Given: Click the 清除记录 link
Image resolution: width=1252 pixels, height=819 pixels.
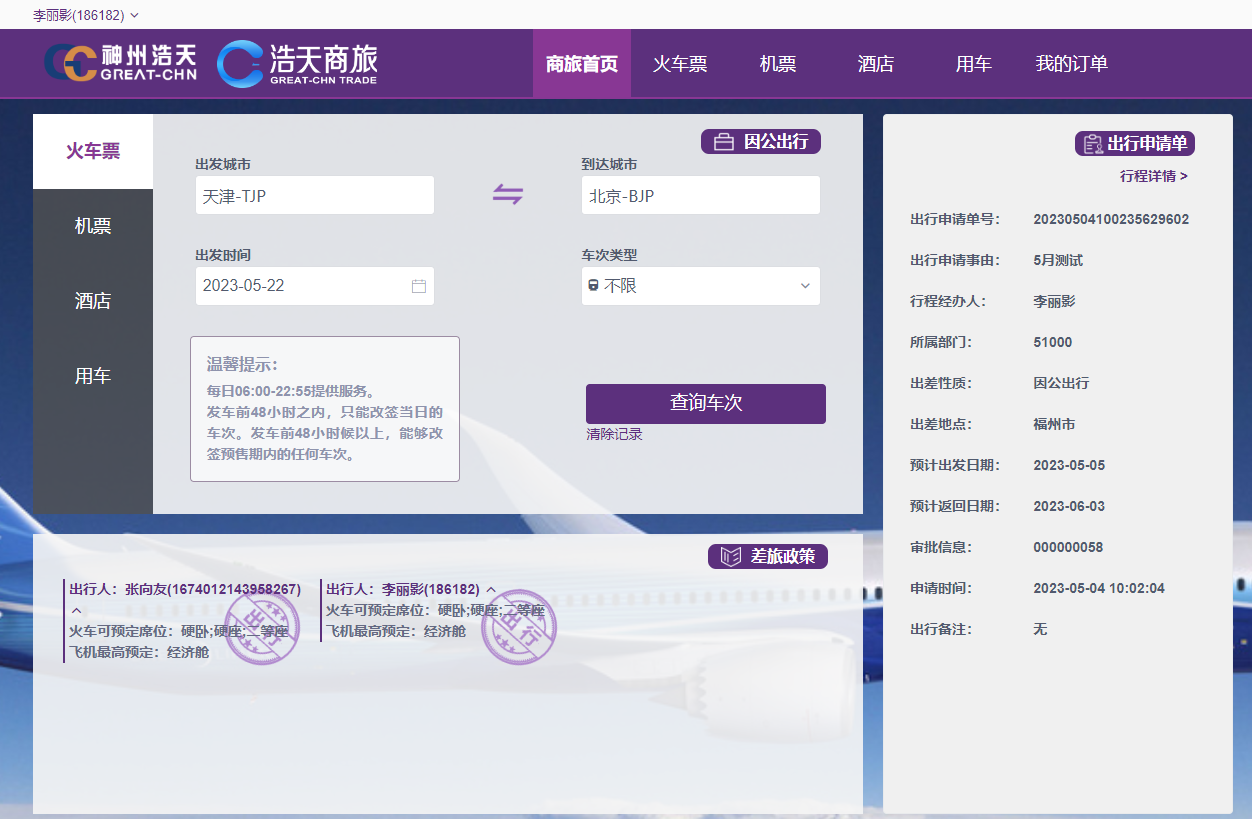Looking at the screenshot, I should click(x=614, y=434).
